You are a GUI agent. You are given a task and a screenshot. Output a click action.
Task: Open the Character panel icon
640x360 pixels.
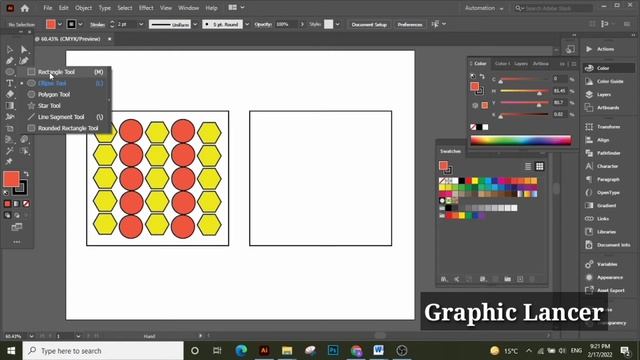point(589,166)
